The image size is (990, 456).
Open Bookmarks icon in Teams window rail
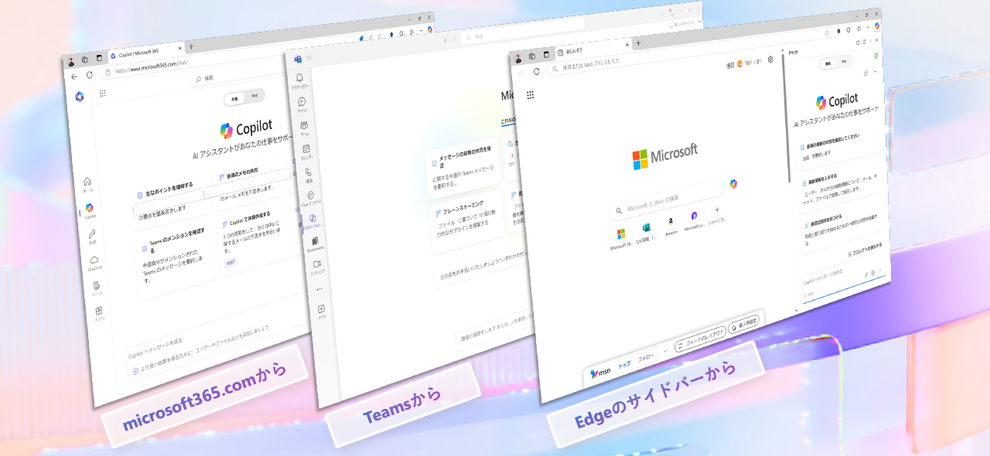(314, 241)
